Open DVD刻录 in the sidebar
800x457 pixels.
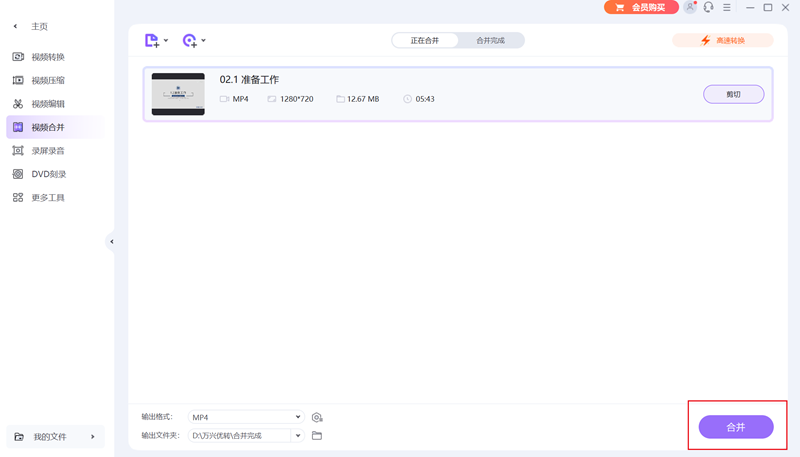coord(48,174)
